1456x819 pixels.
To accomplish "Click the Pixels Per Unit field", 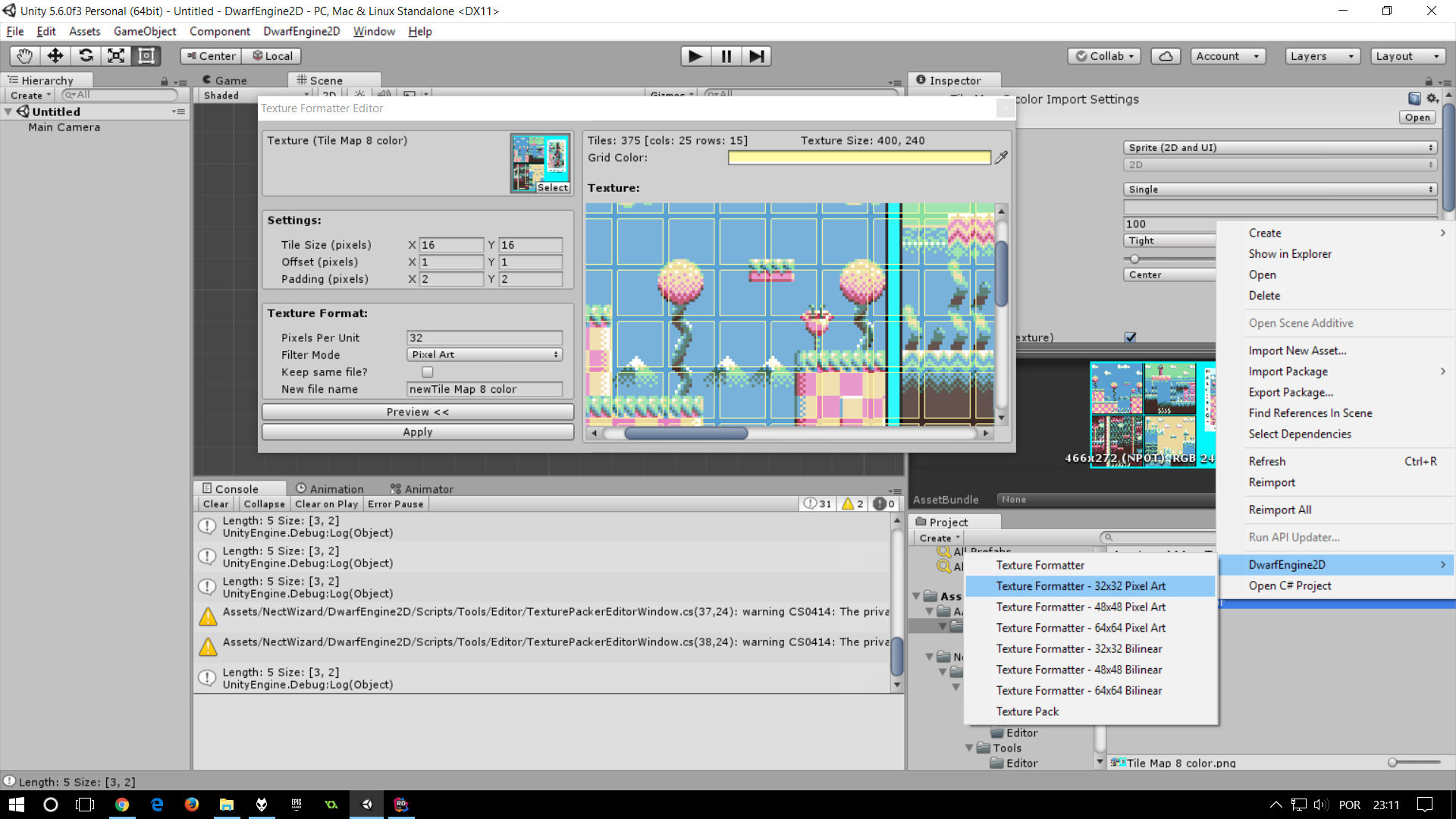I will pos(485,337).
